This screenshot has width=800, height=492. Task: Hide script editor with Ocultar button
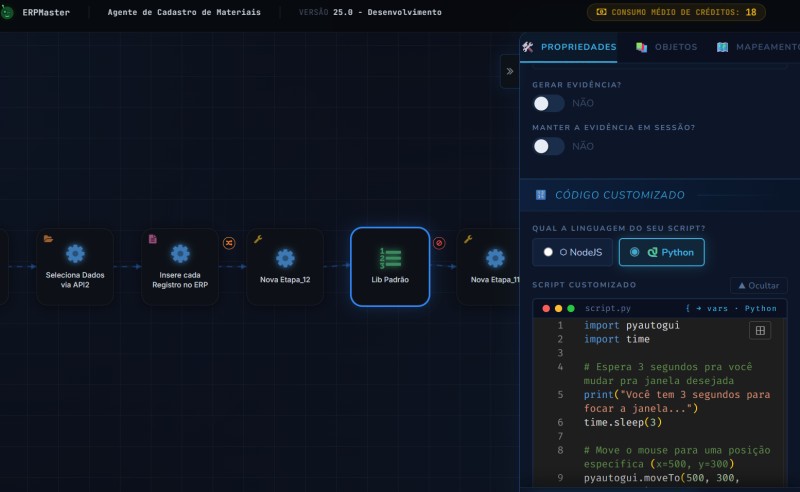tap(759, 285)
